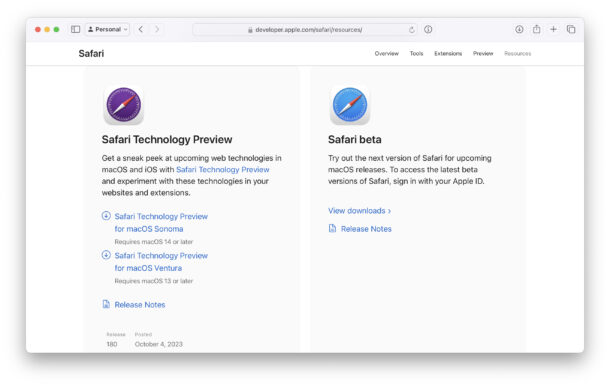Download Technology Preview for macOS Sonoma
This screenshot has width=610, height=387.
[x=161, y=222]
